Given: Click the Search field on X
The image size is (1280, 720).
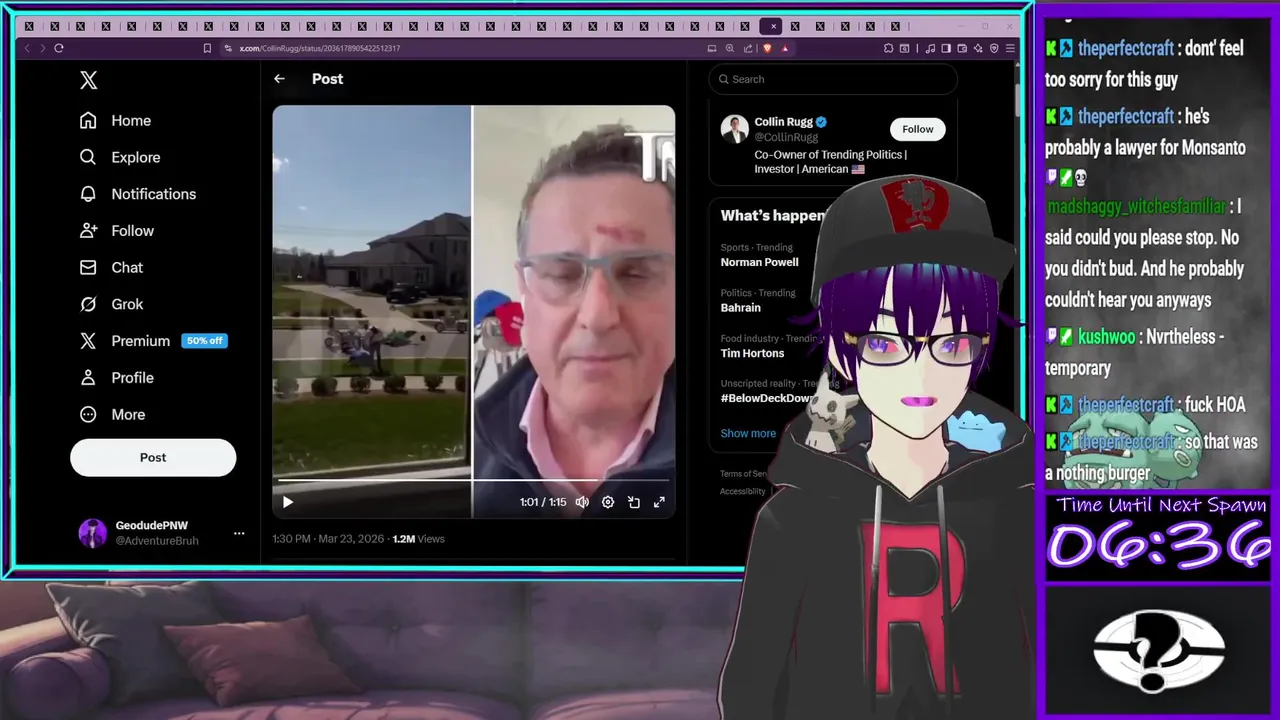Looking at the screenshot, I should (x=832, y=79).
